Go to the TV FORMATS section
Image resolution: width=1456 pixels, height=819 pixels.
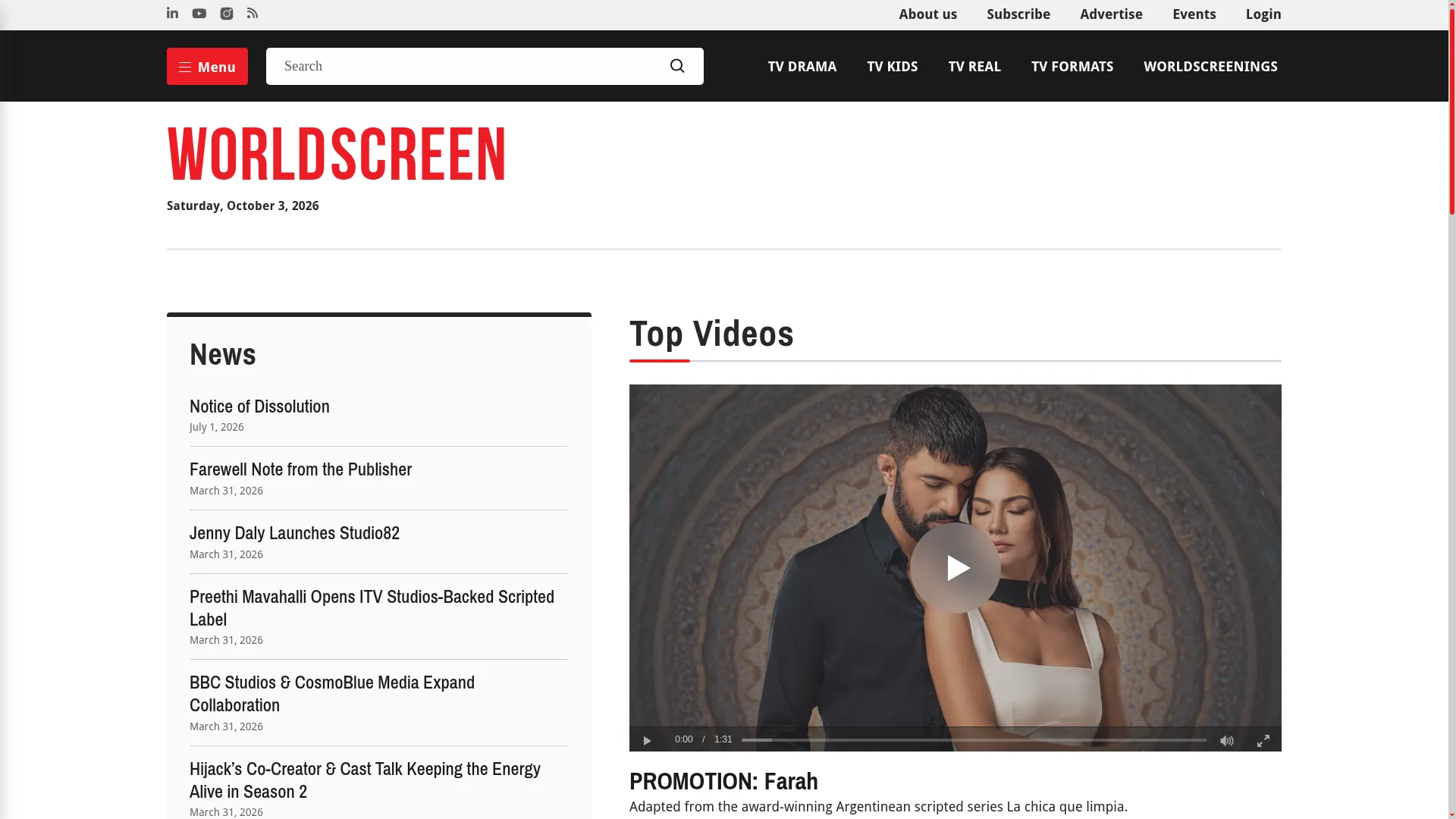(x=1072, y=67)
